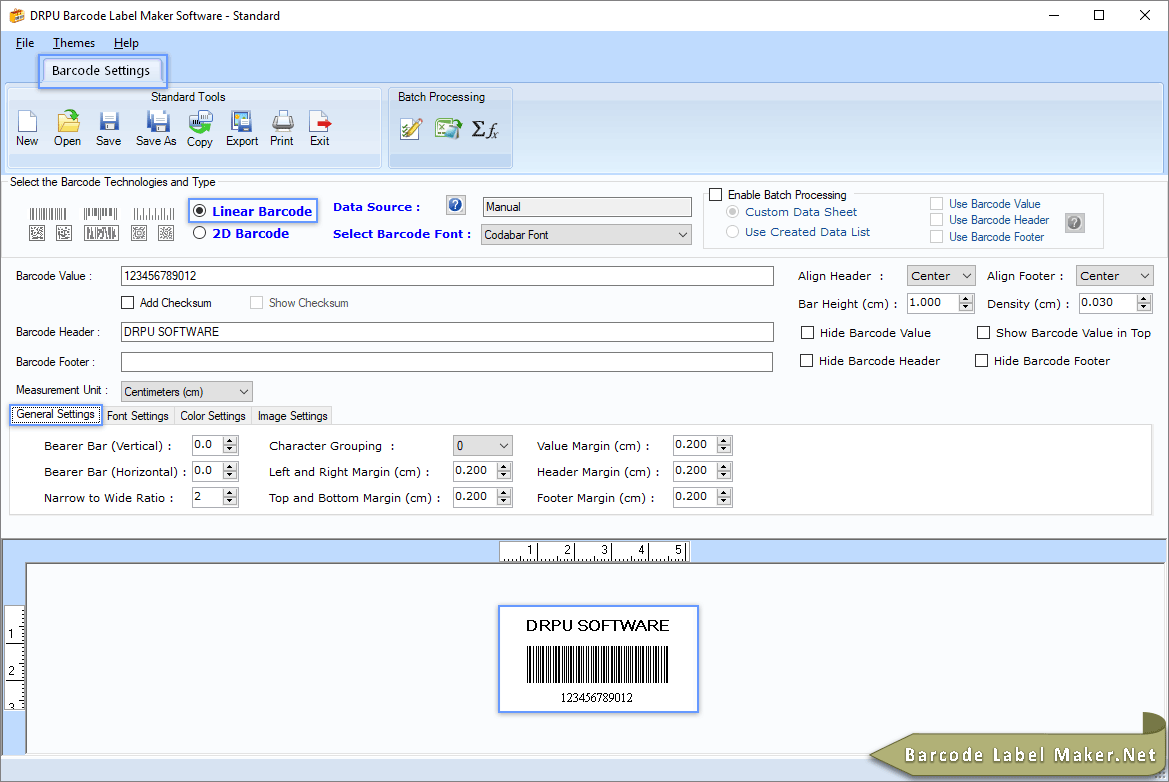Save the barcode with the Save icon
Screen dimensions: 1169x782
pos(108,128)
